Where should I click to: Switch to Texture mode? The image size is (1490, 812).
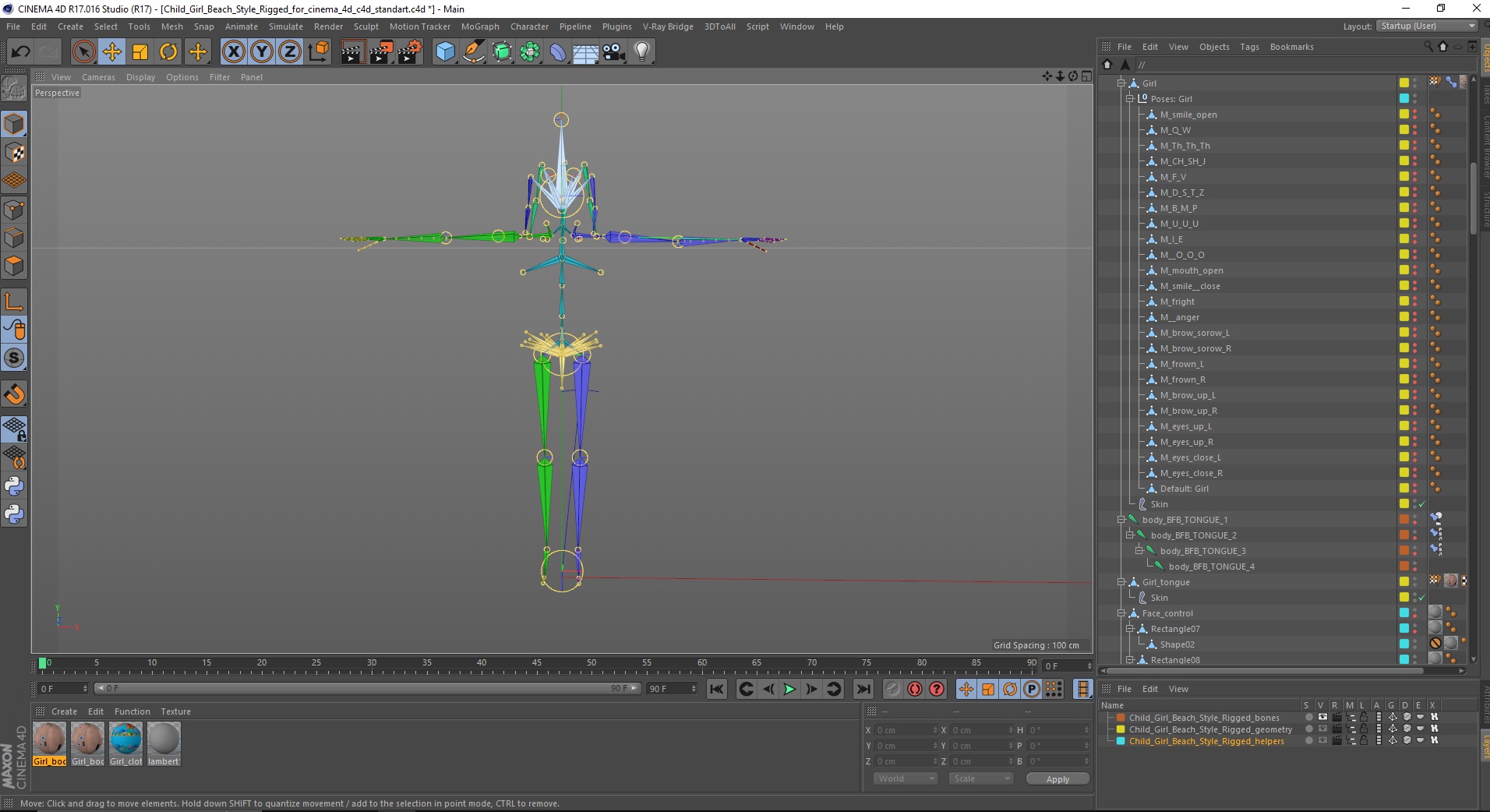pyautogui.click(x=14, y=152)
